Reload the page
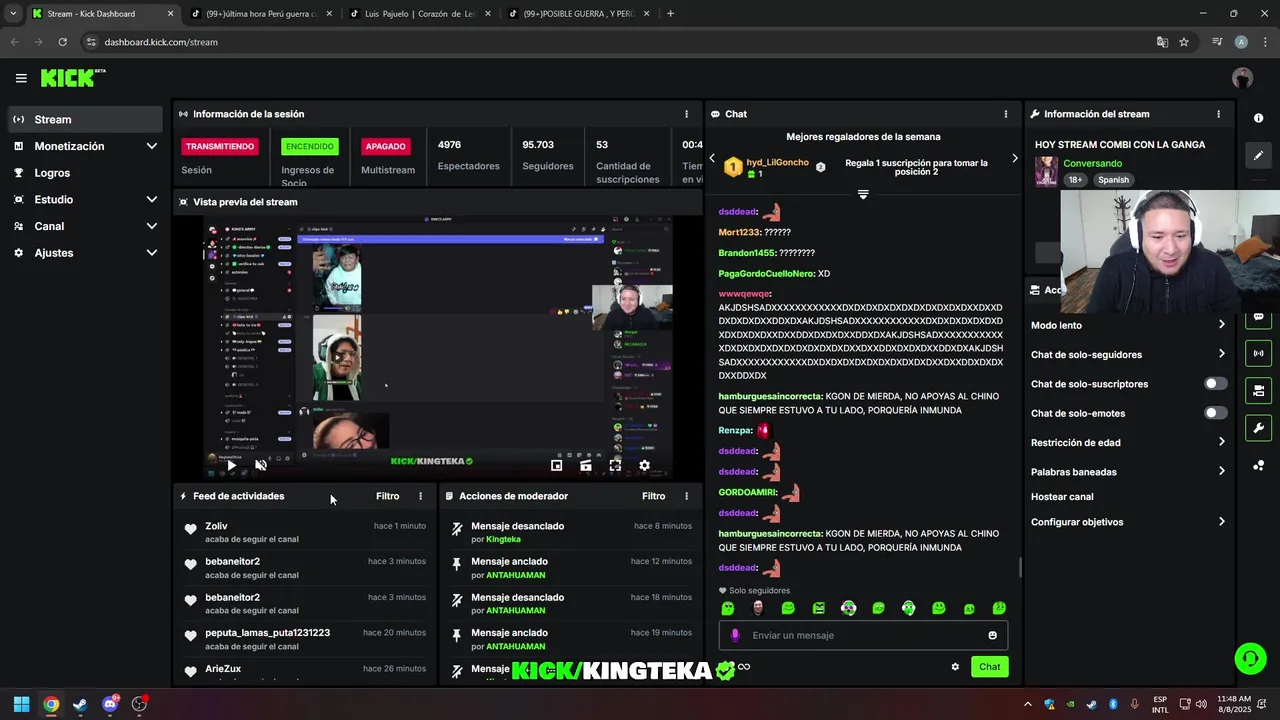Viewport: 1280px width, 720px height. point(62,42)
